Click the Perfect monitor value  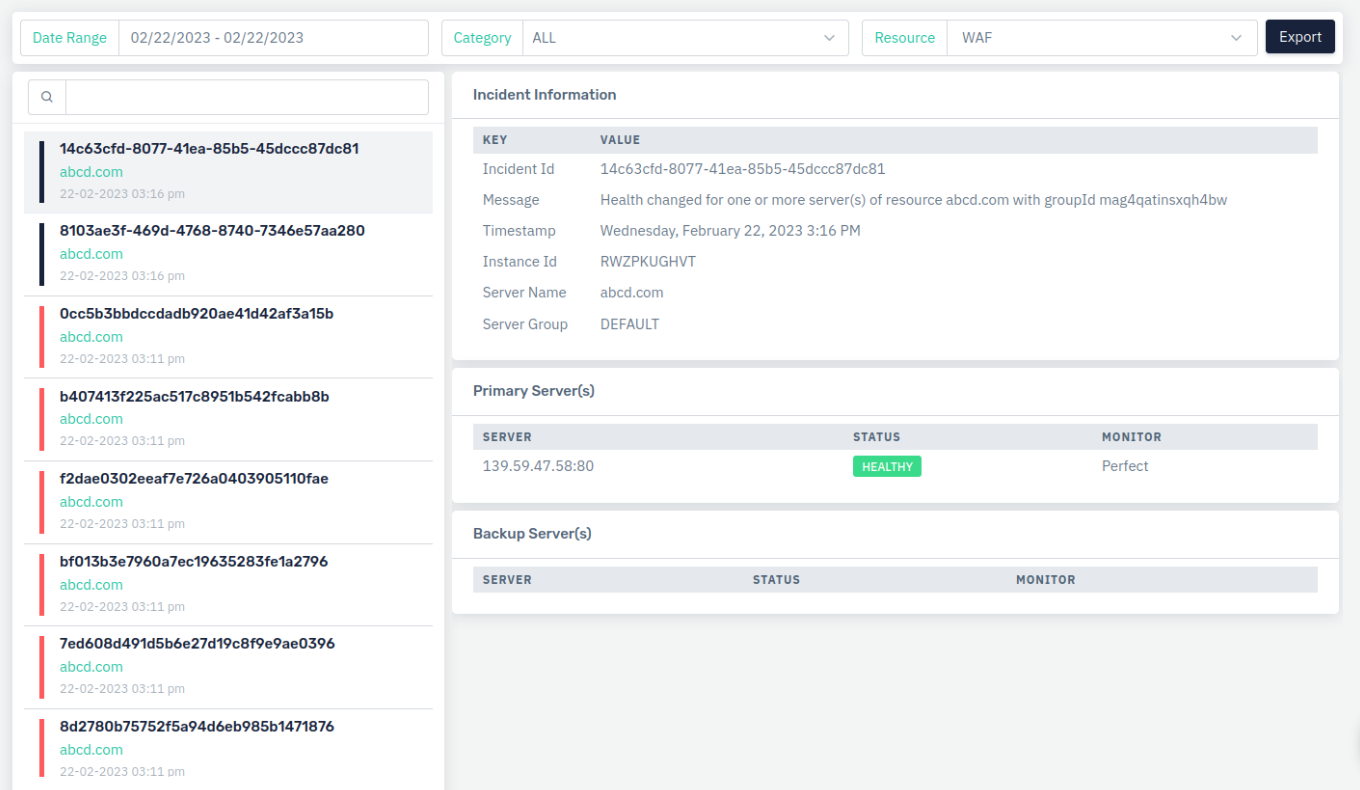point(1125,466)
